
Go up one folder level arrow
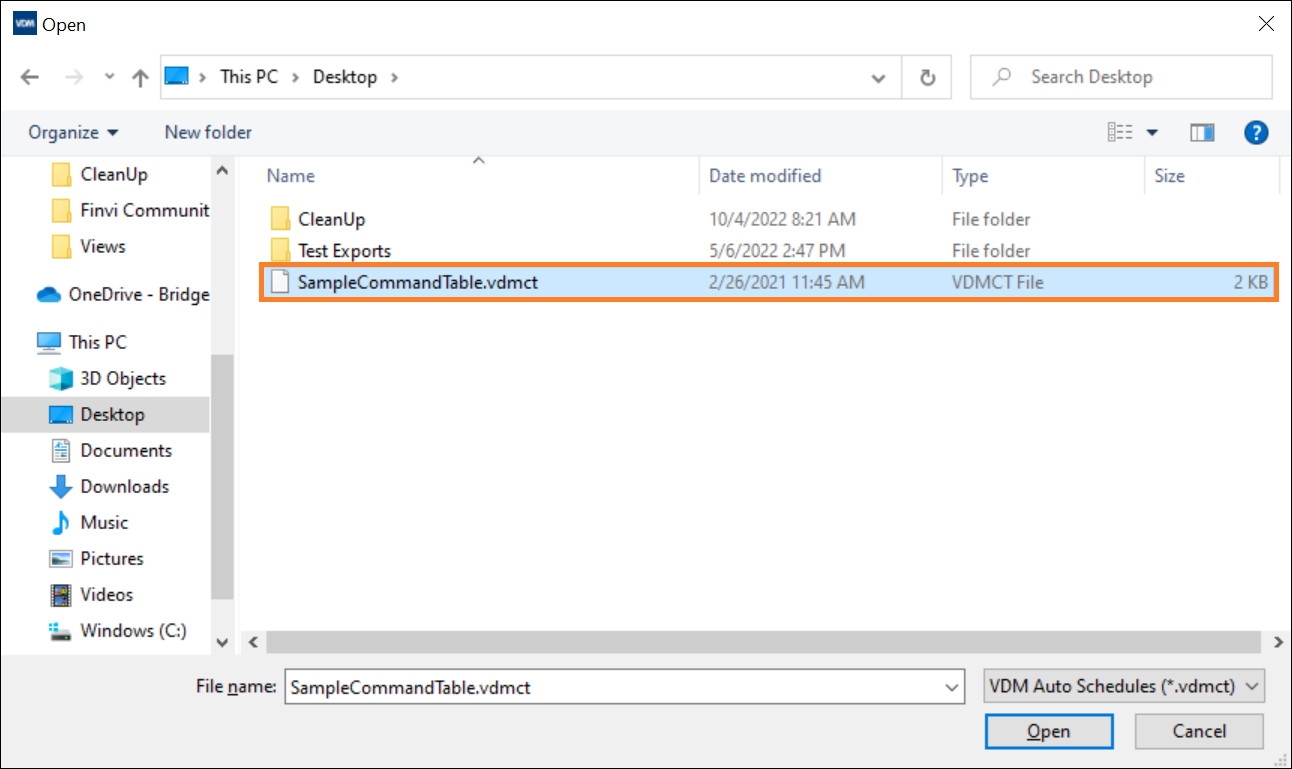pyautogui.click(x=140, y=77)
